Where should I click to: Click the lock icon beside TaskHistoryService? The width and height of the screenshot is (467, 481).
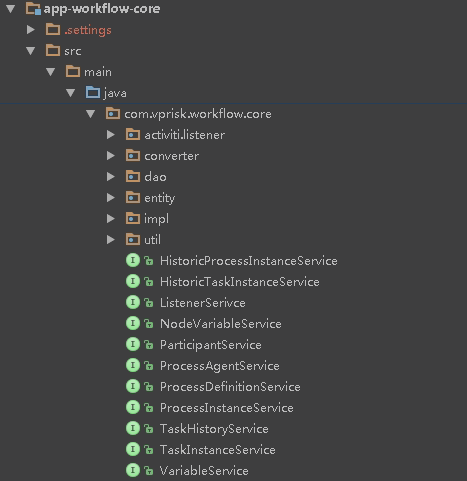point(149,429)
